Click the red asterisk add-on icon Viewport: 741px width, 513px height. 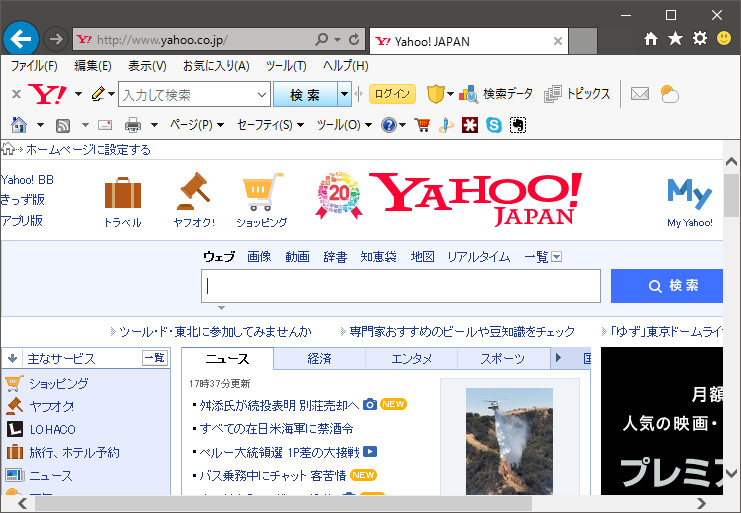tap(470, 125)
